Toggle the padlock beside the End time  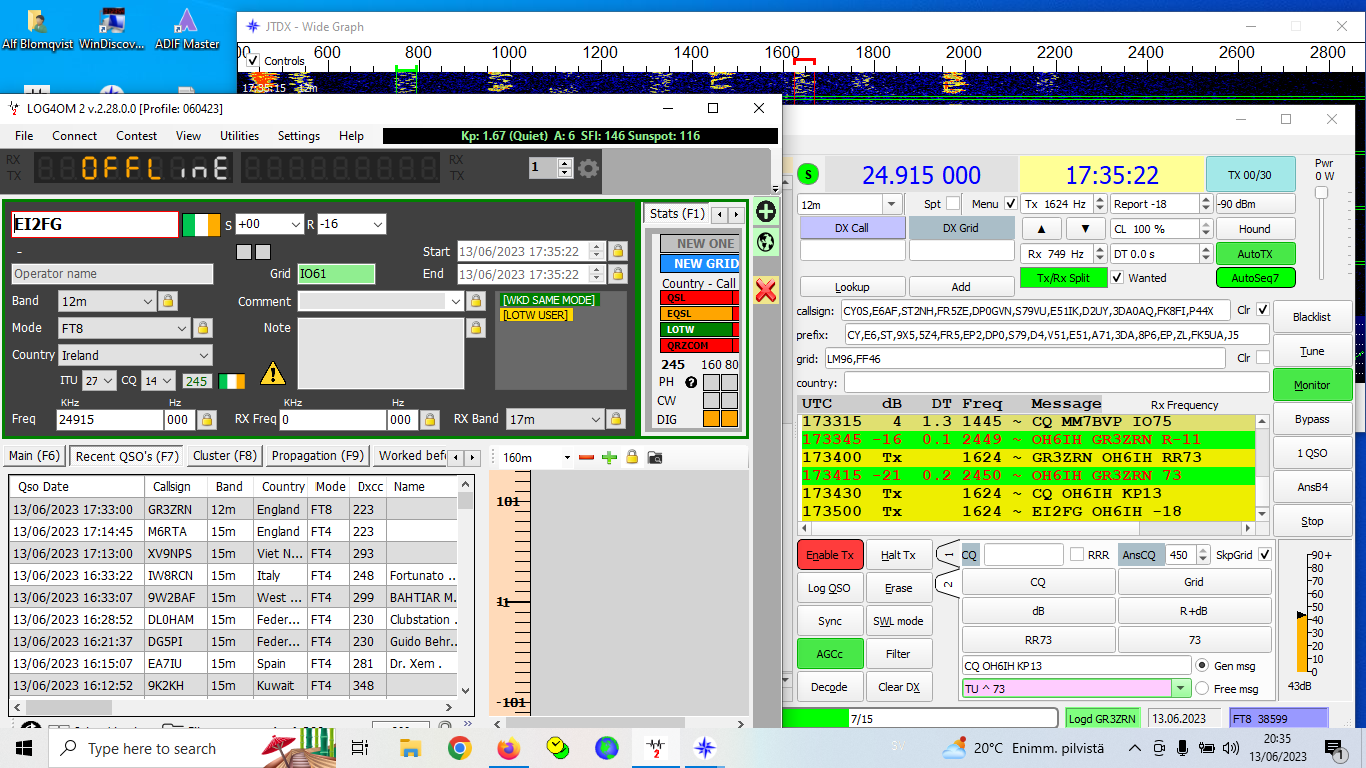(618, 274)
